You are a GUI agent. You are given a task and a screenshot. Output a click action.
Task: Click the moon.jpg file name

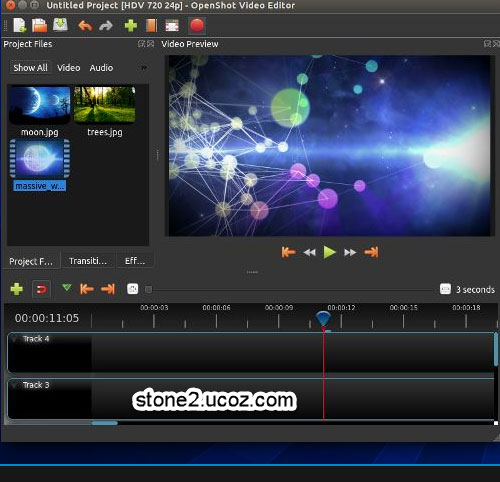coord(40,132)
